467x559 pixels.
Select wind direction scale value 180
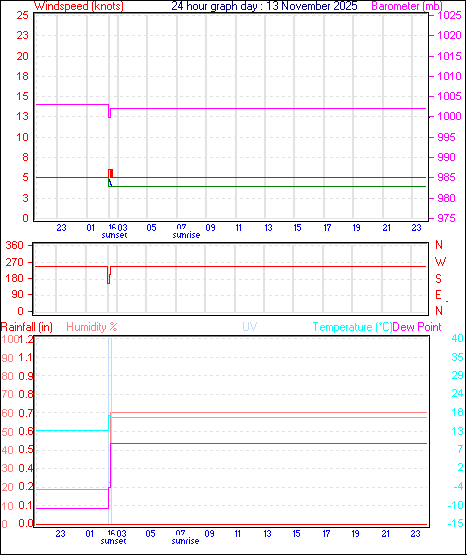(x=15, y=278)
